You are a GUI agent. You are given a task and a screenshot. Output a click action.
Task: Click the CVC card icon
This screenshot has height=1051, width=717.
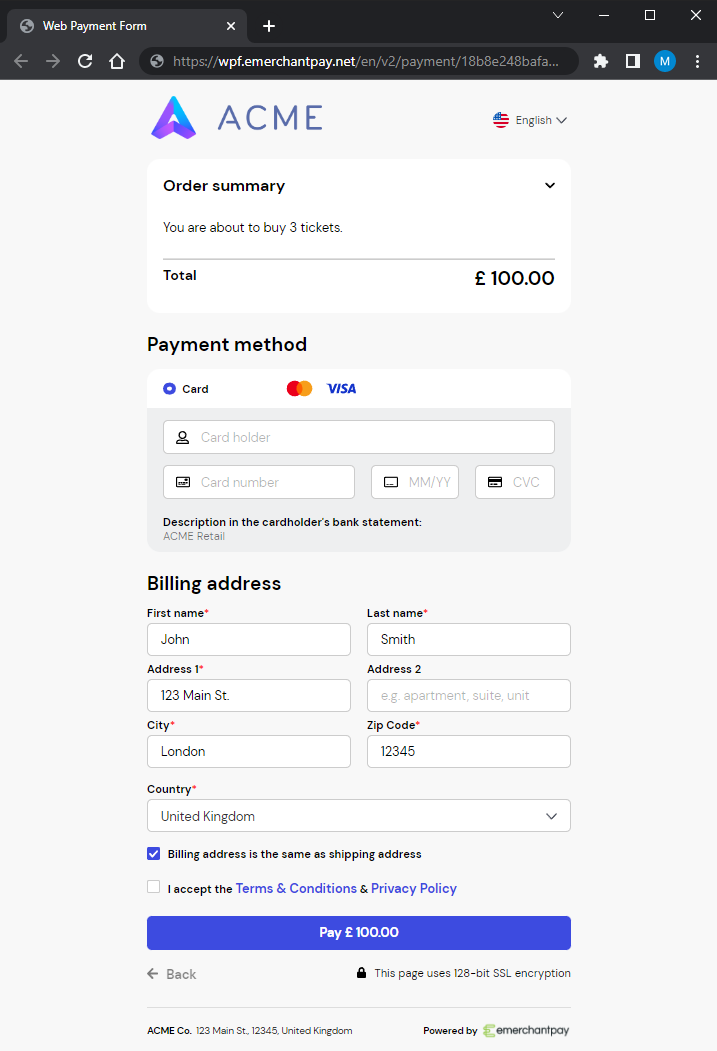(x=495, y=482)
